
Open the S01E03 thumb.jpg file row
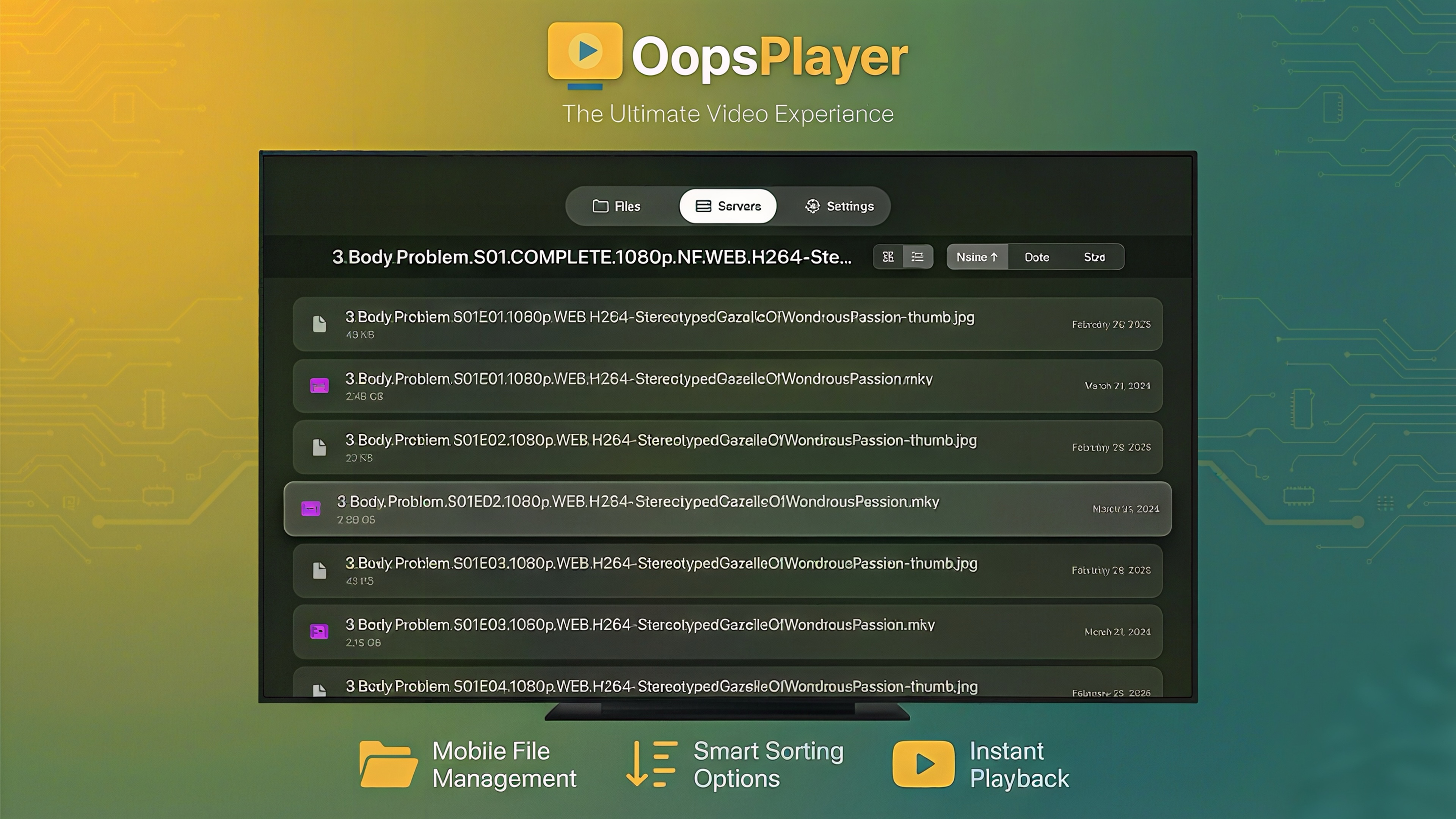728,570
